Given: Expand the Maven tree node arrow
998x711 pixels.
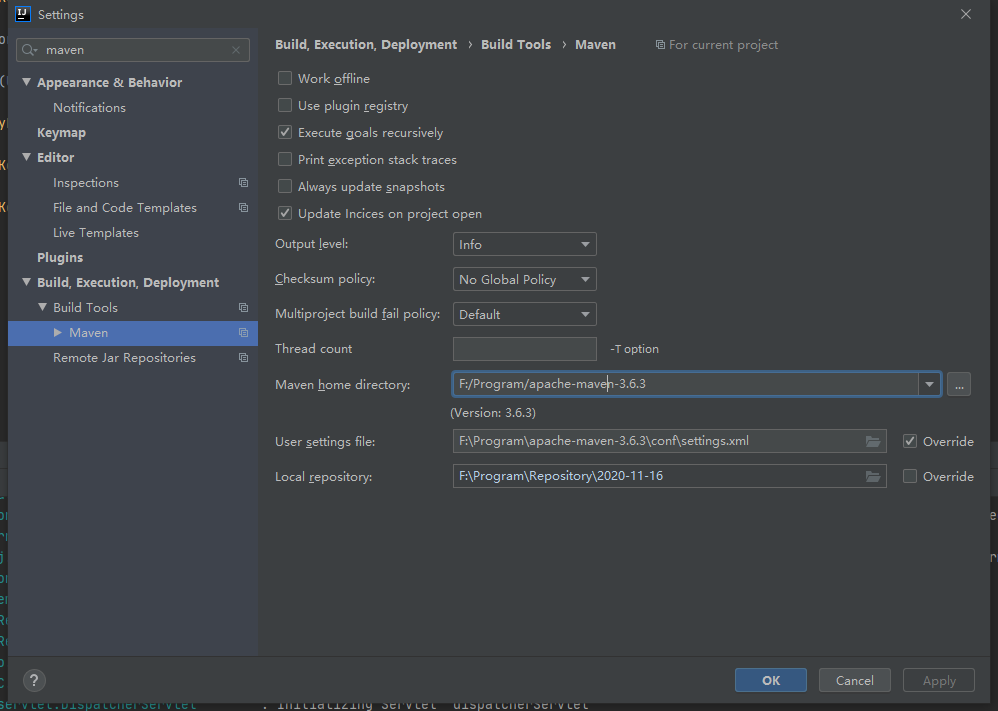Looking at the screenshot, I should pyautogui.click(x=58, y=333).
